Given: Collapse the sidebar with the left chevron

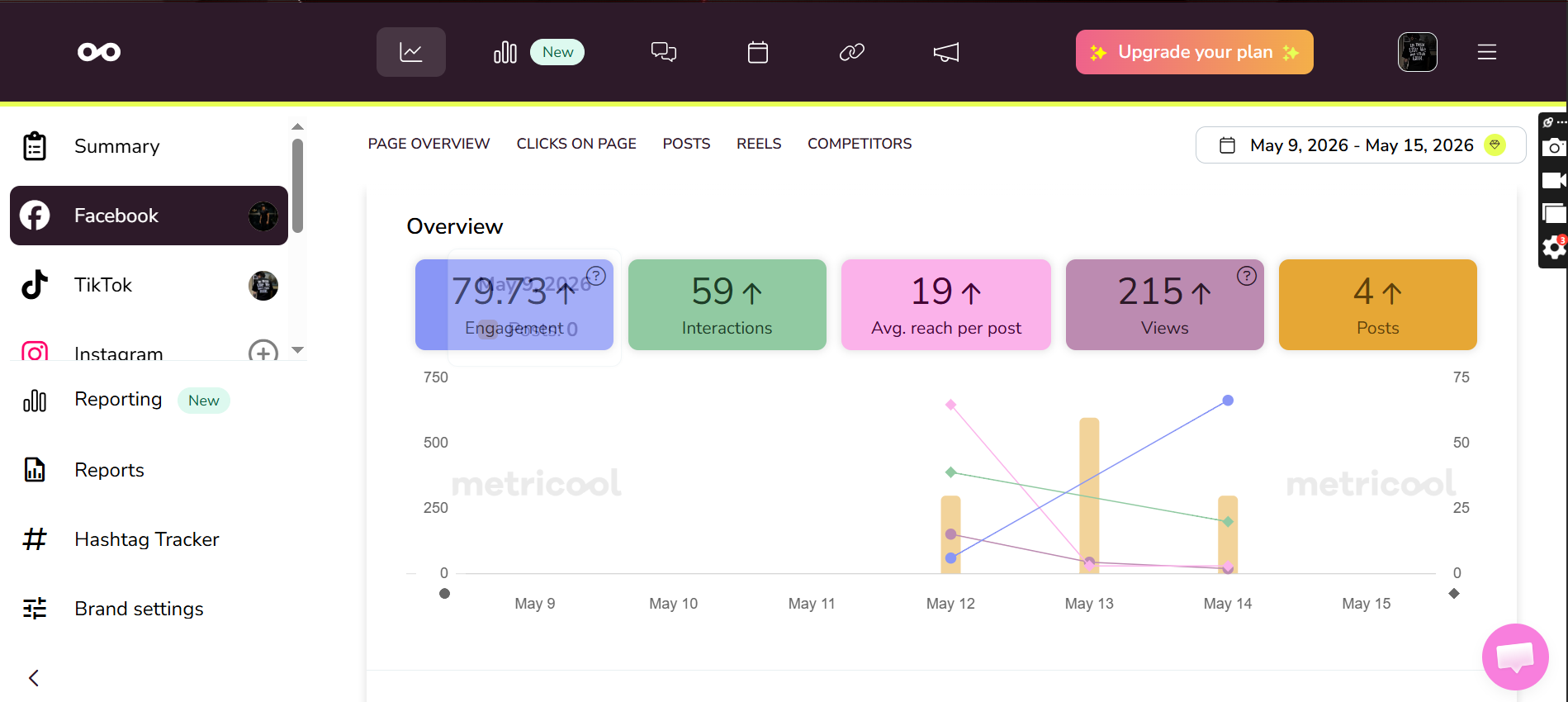Looking at the screenshot, I should [x=34, y=678].
